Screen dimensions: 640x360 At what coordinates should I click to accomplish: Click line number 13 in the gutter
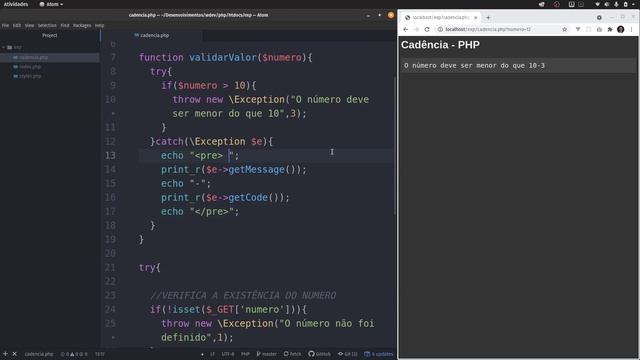tap(110, 156)
